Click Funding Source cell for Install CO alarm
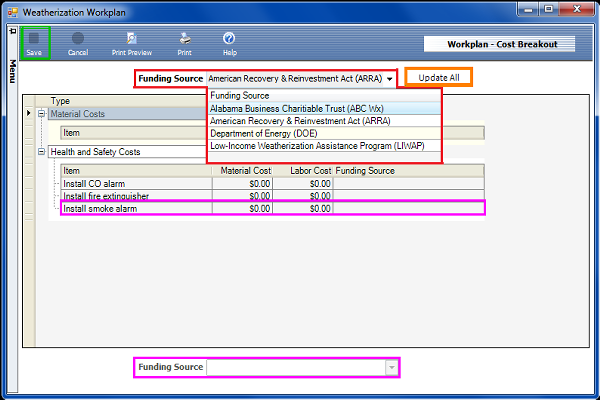The image size is (600, 400). [x=409, y=184]
